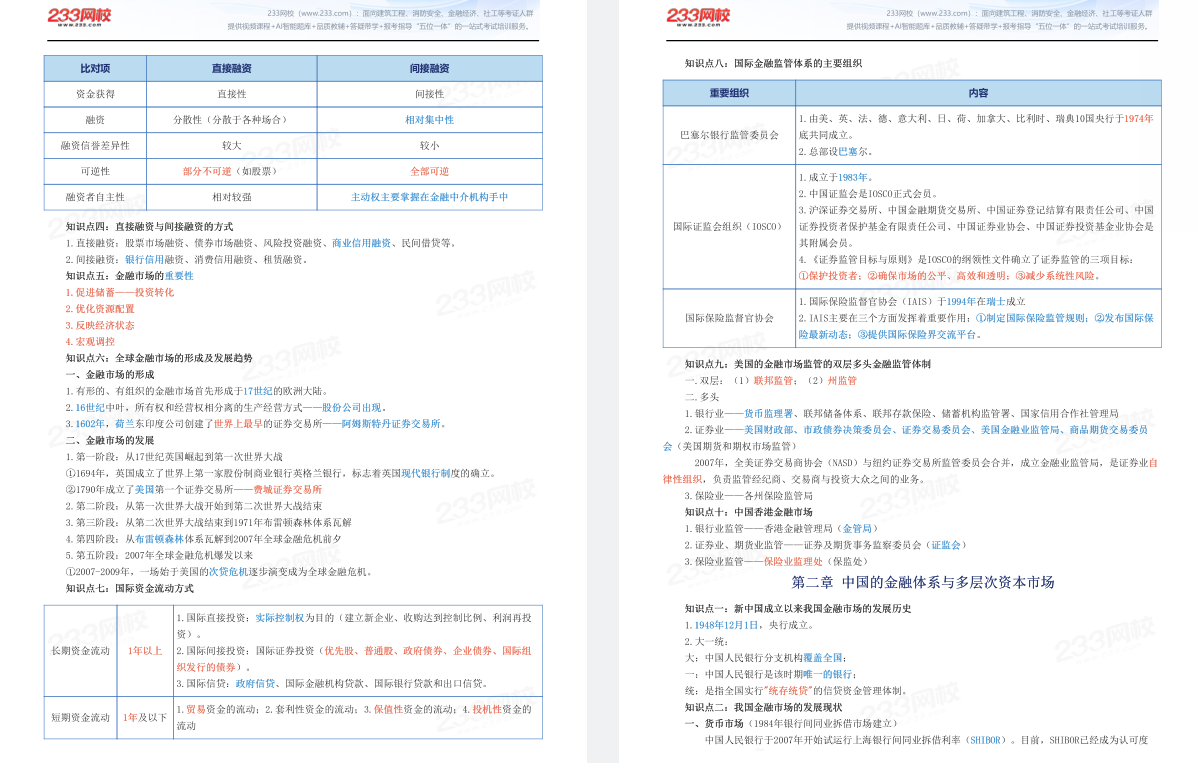The height and width of the screenshot is (763, 1198).
Task: Select the 长期资金流动 table cell
Action: tap(80, 651)
